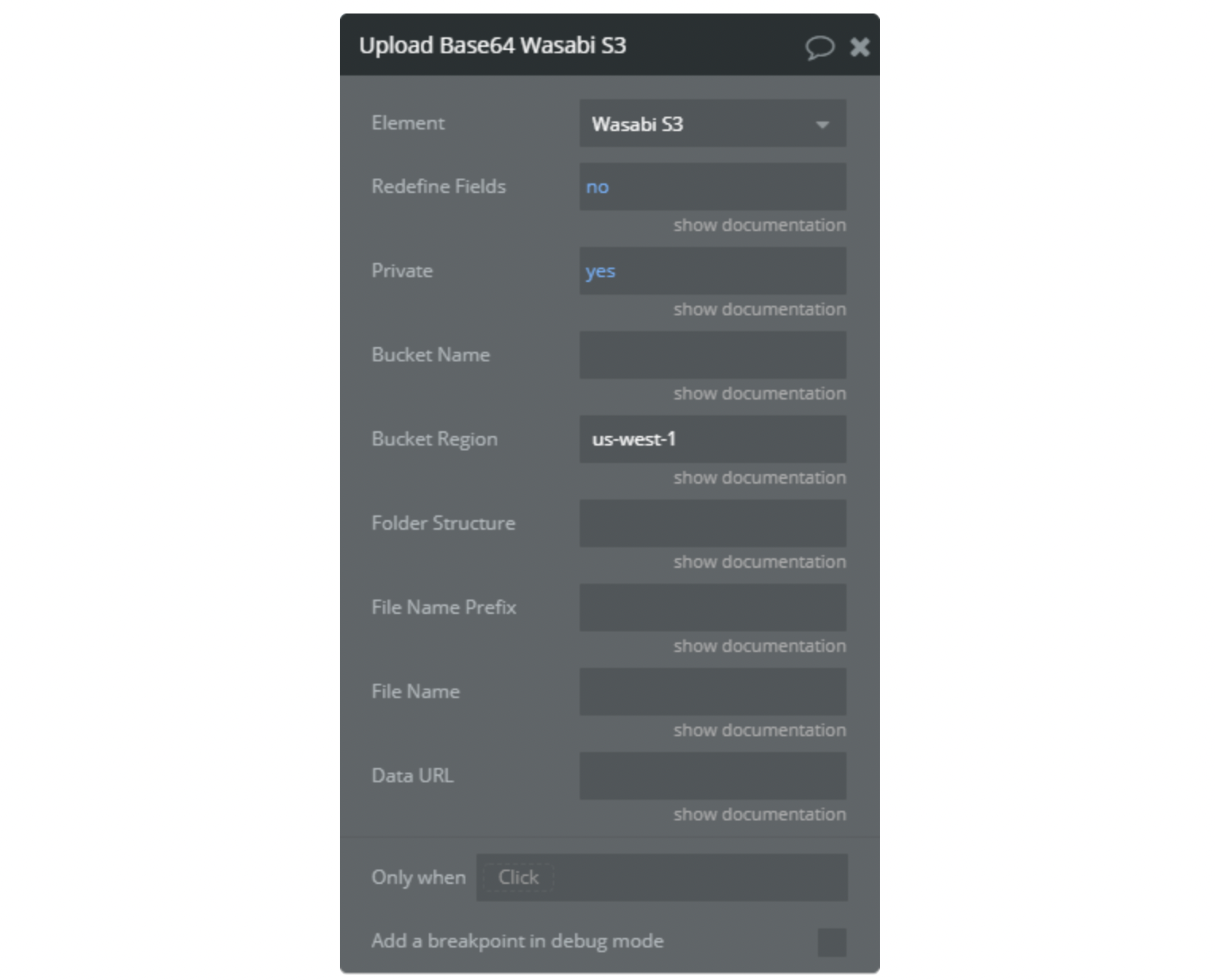The image size is (1215, 980).
Task: Click the Bucket Name input field
Action: point(712,355)
